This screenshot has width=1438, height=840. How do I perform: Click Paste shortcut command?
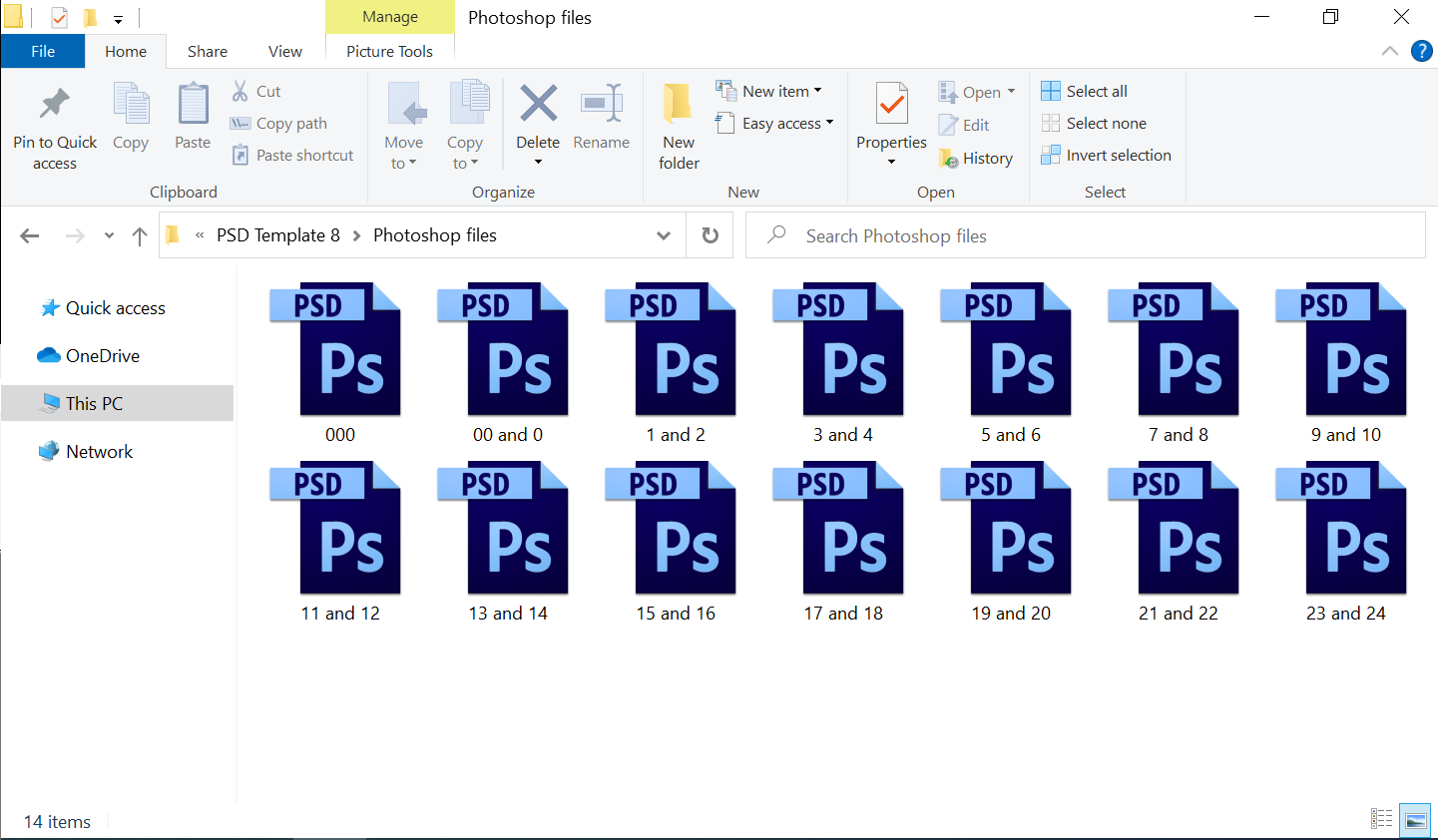(x=292, y=155)
